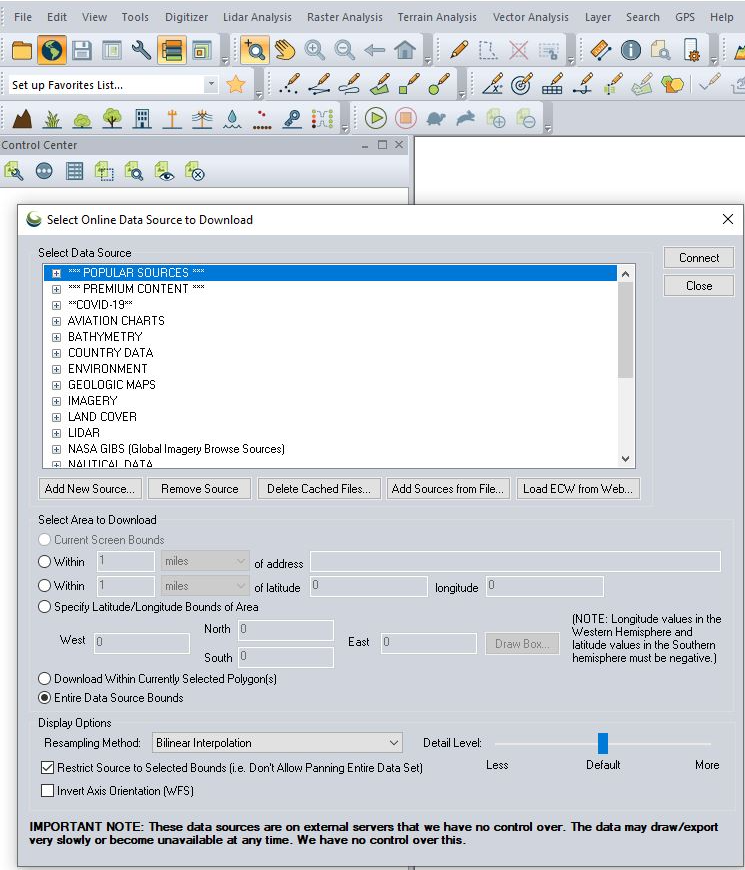
Task: Toggle Restrict Source to Selected Bounds checkbox
Action: click(x=48, y=767)
